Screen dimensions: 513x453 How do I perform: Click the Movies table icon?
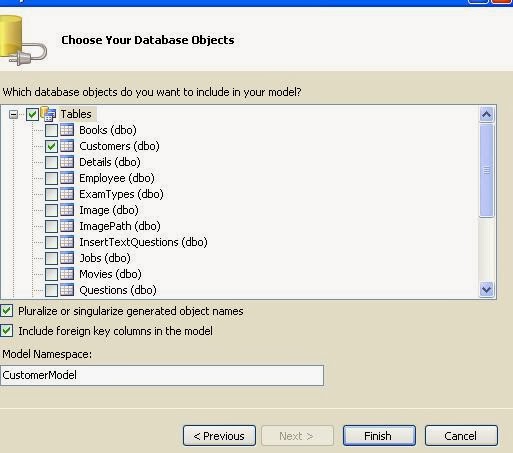[x=67, y=274]
